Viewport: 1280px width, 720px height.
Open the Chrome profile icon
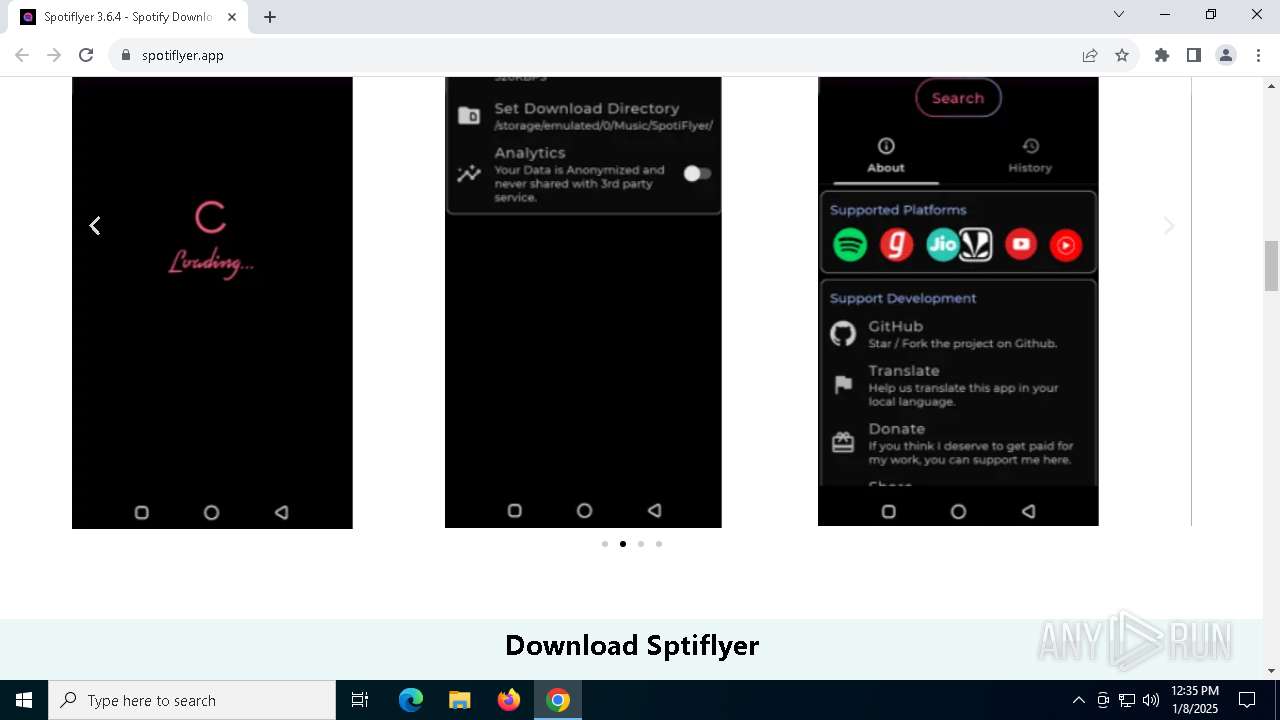click(x=1226, y=55)
